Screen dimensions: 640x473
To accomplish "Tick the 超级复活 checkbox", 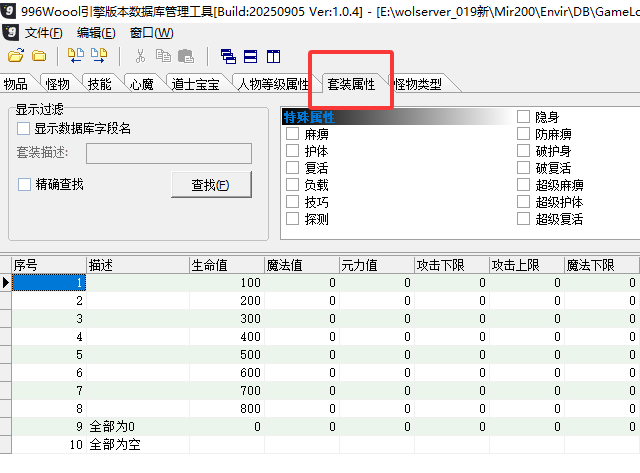I will [x=523, y=218].
